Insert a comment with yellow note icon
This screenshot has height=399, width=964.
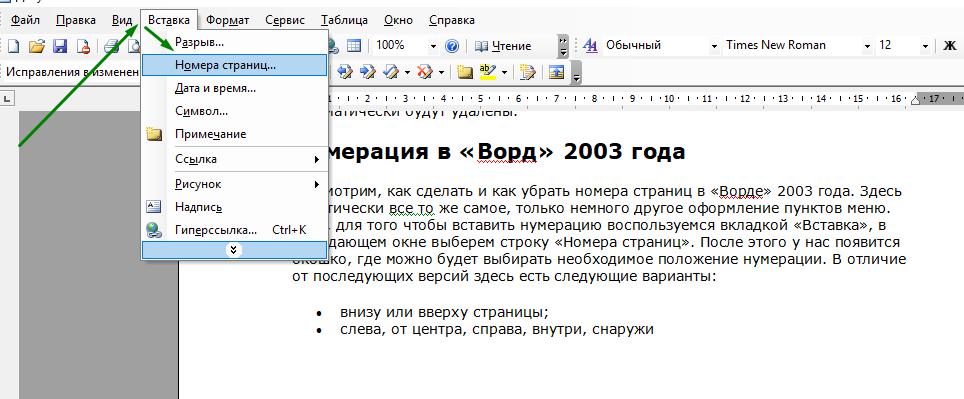click(465, 73)
